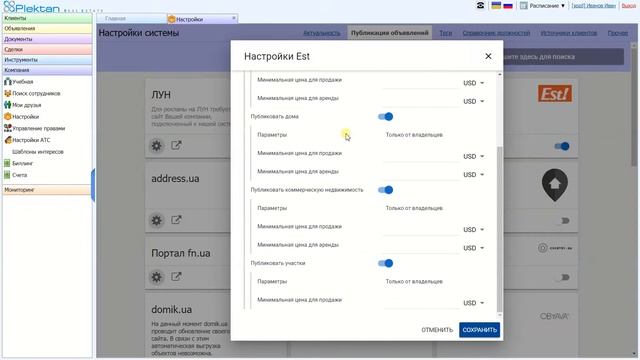Open Настройки in sidebar
The height and width of the screenshot is (360, 640).
21,117
